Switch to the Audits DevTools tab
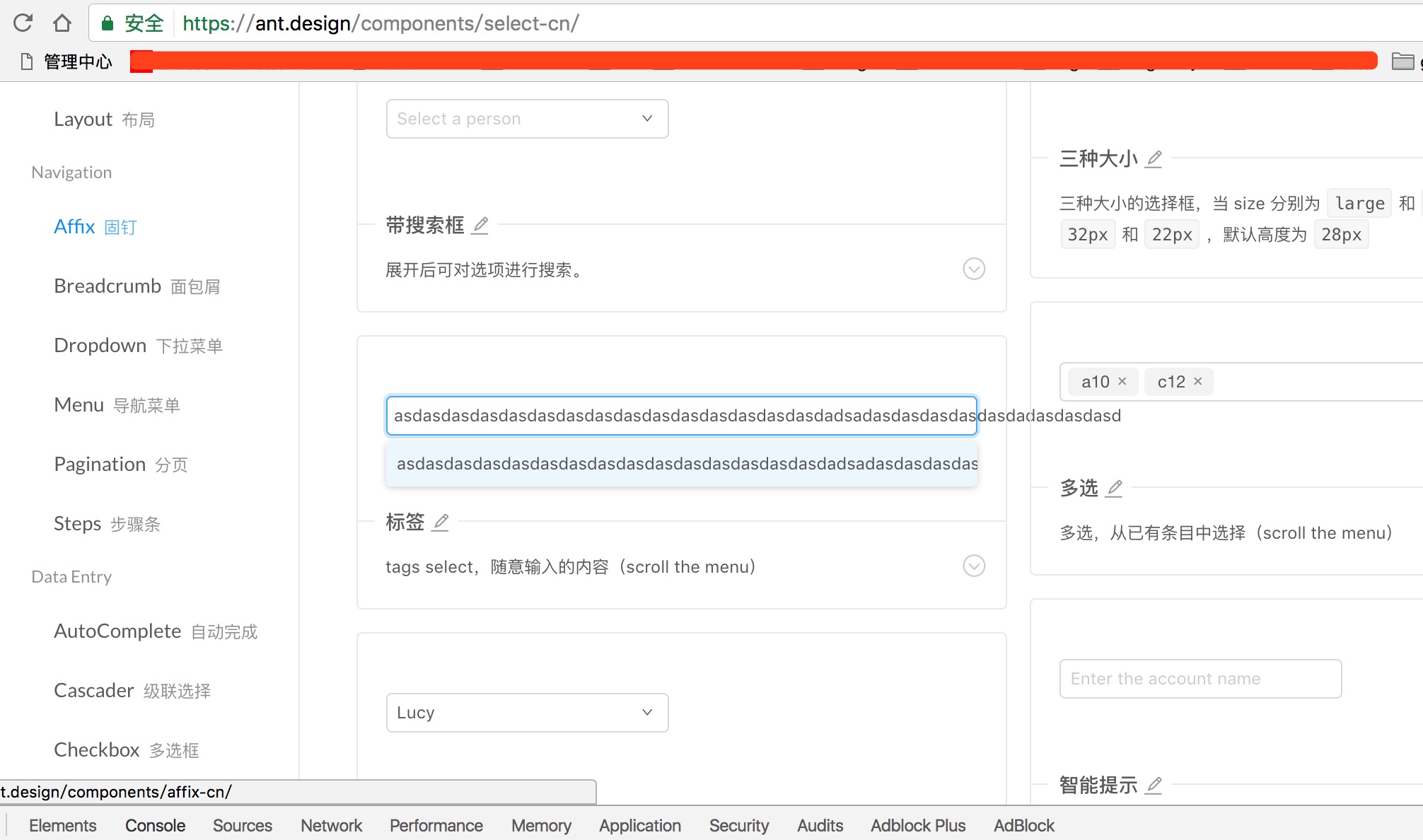Viewport: 1423px width, 840px height. (820, 825)
